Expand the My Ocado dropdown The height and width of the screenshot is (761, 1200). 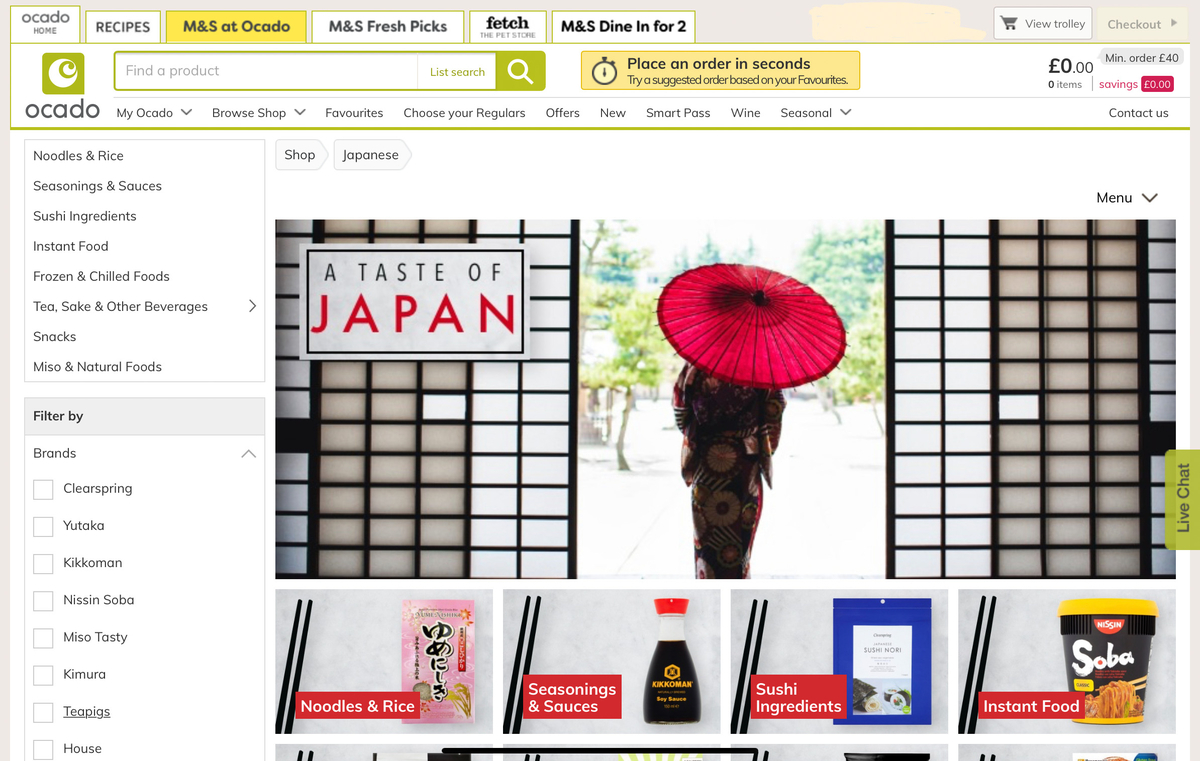click(x=154, y=113)
